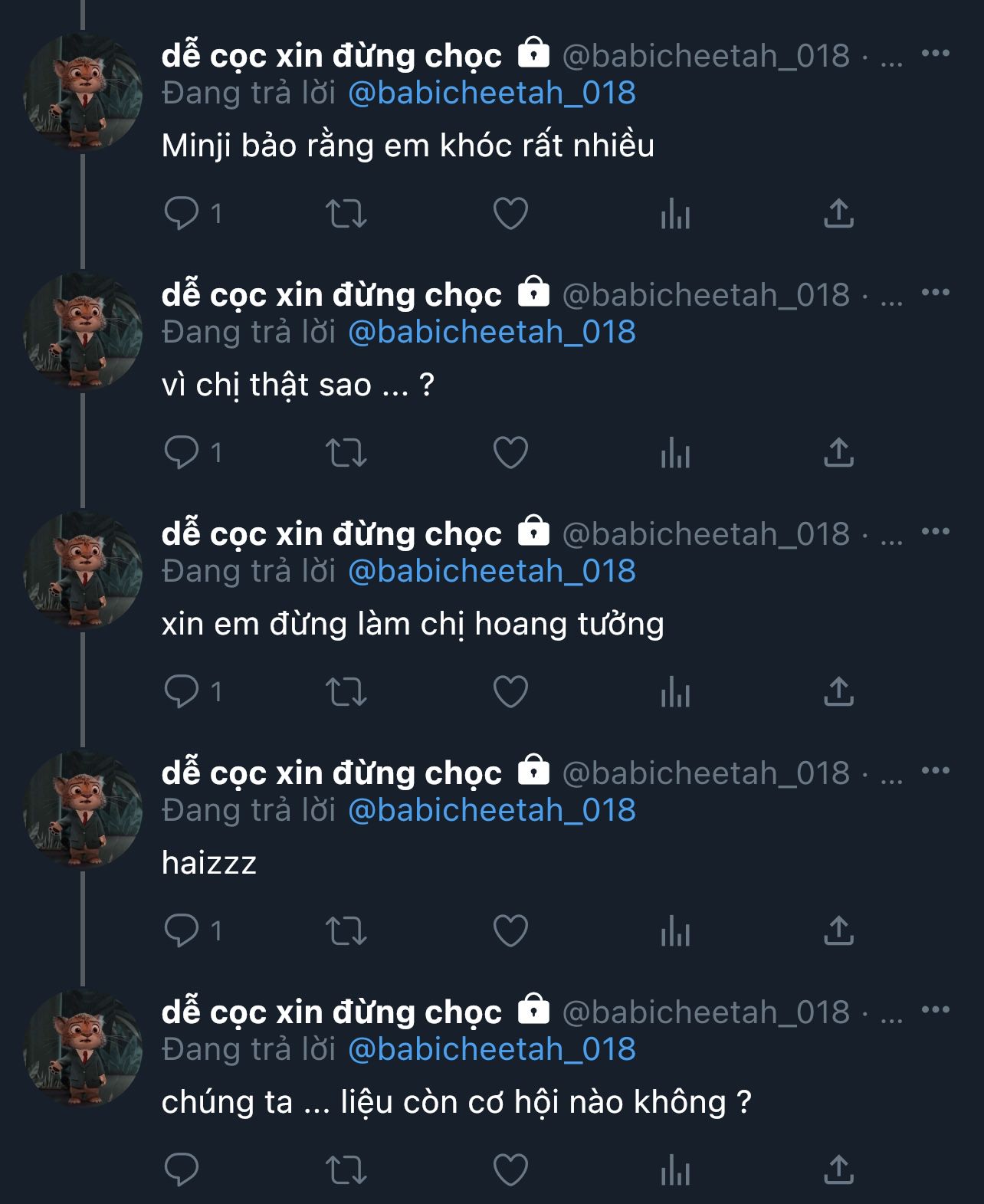The image size is (984, 1204).
Task: View analytics for "vì chị thật sao" tweet
Action: tap(675, 452)
